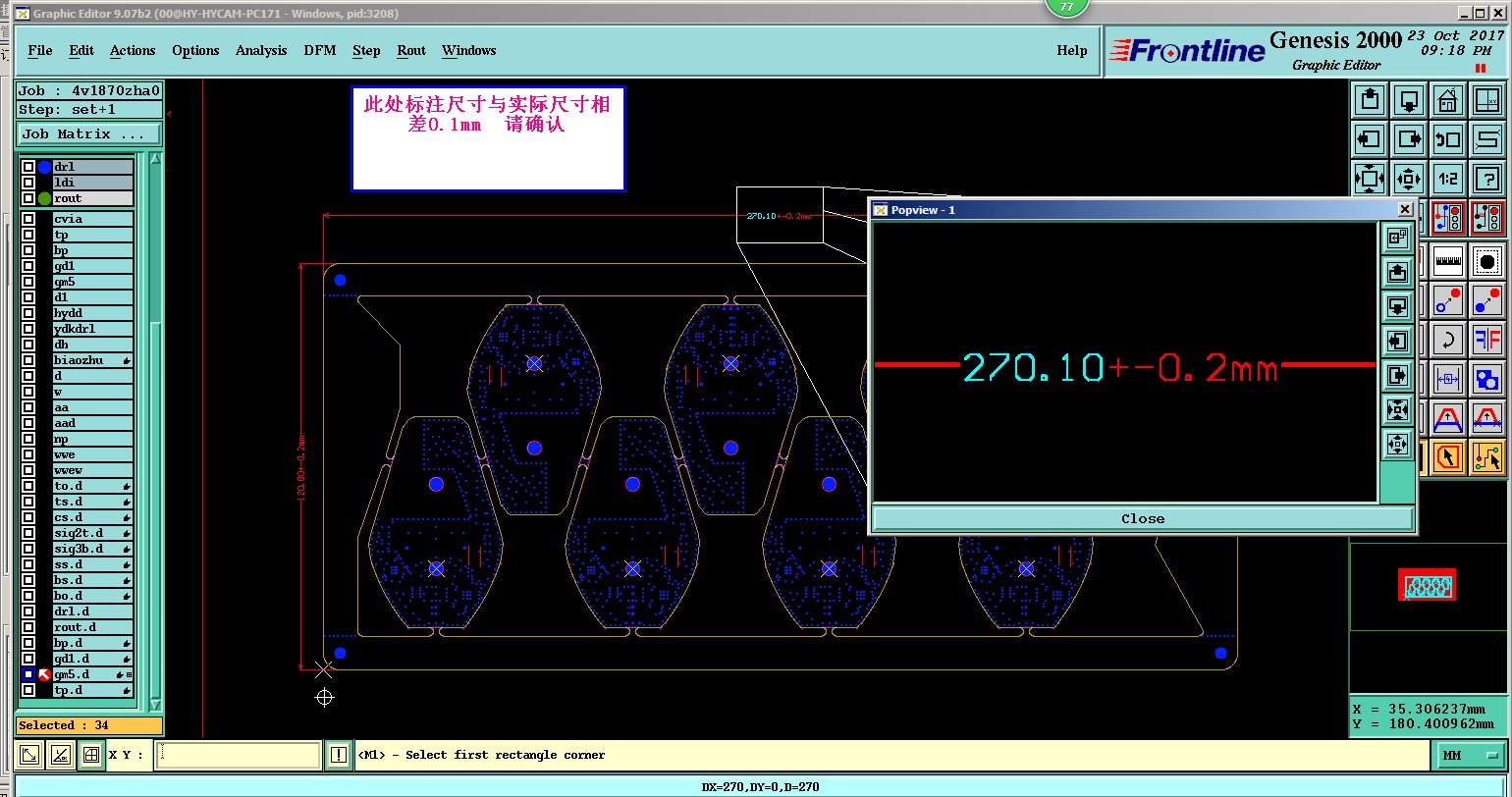Viewport: 1512px width, 797px height.
Task: Toggle the tp.d layer checkbox
Action: (28, 690)
